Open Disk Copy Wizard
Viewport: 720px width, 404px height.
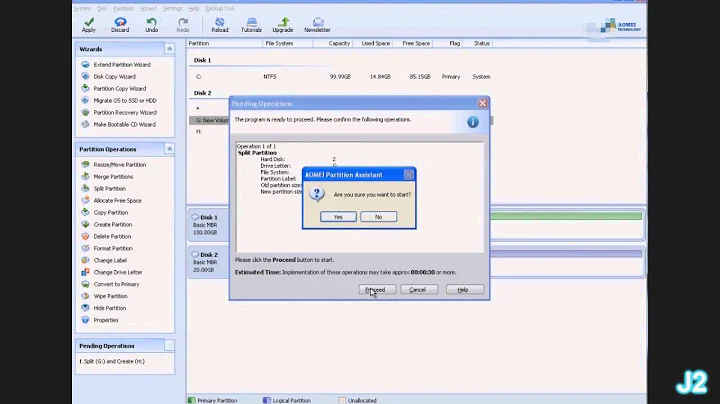pyautogui.click(x=109, y=77)
